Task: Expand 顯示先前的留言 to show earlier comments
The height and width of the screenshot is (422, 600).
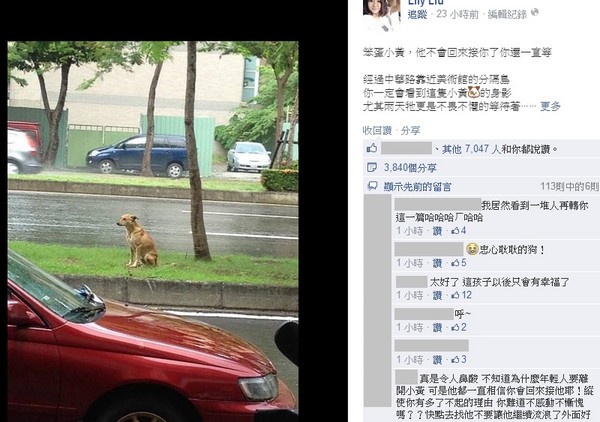Action: pyautogui.click(x=417, y=187)
